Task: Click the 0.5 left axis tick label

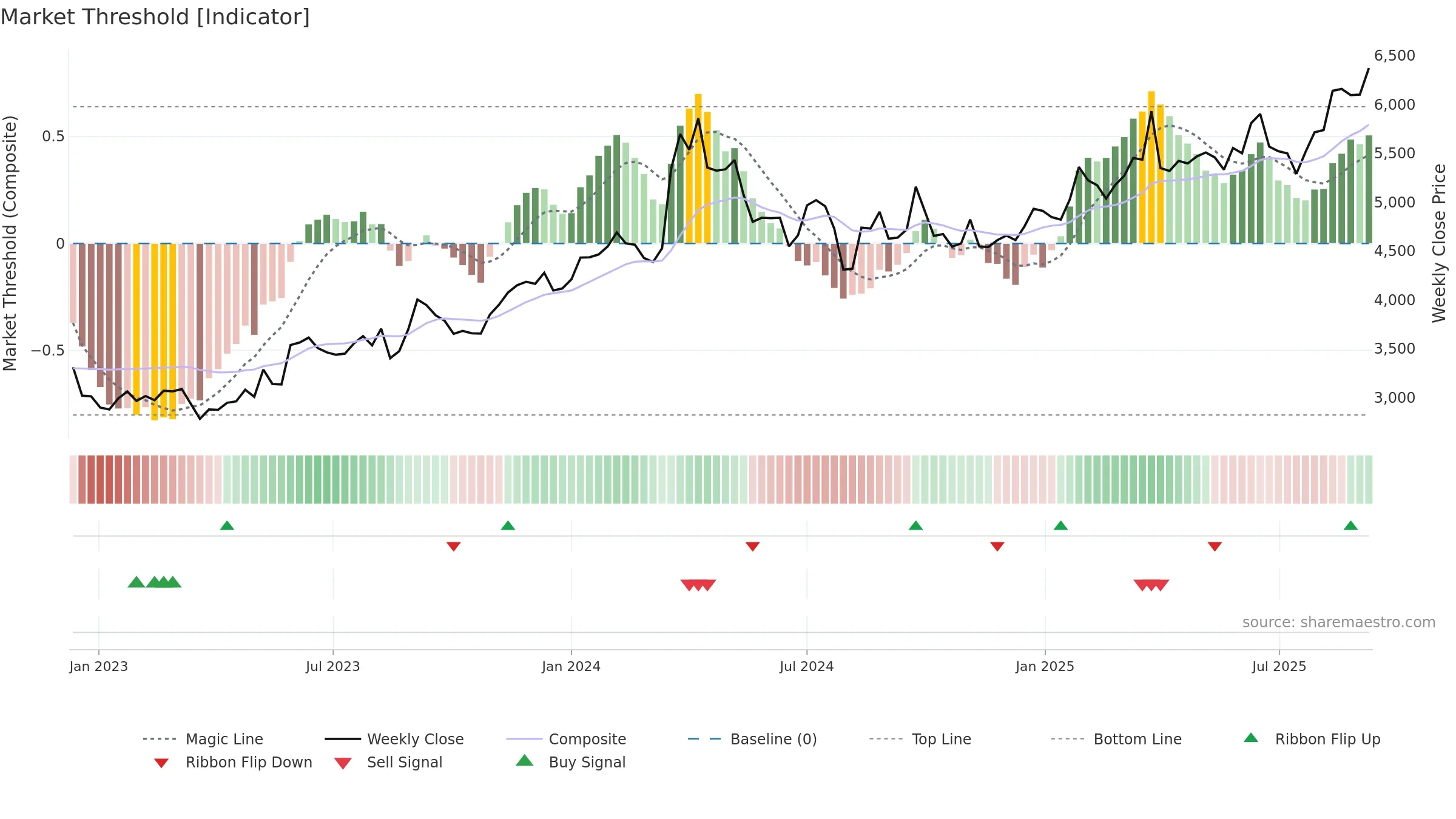Action: click(x=53, y=136)
